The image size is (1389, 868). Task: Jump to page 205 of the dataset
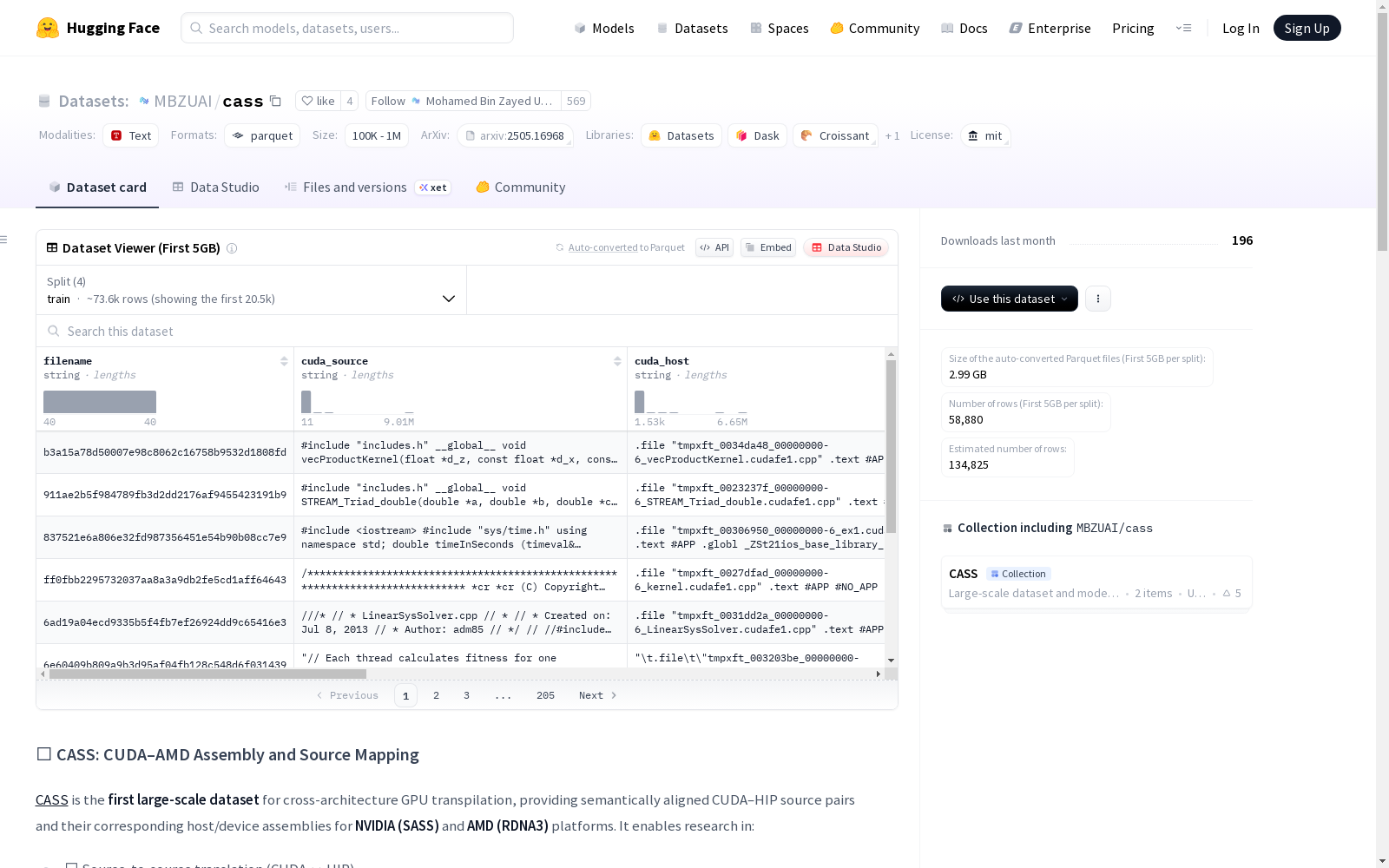tap(545, 695)
